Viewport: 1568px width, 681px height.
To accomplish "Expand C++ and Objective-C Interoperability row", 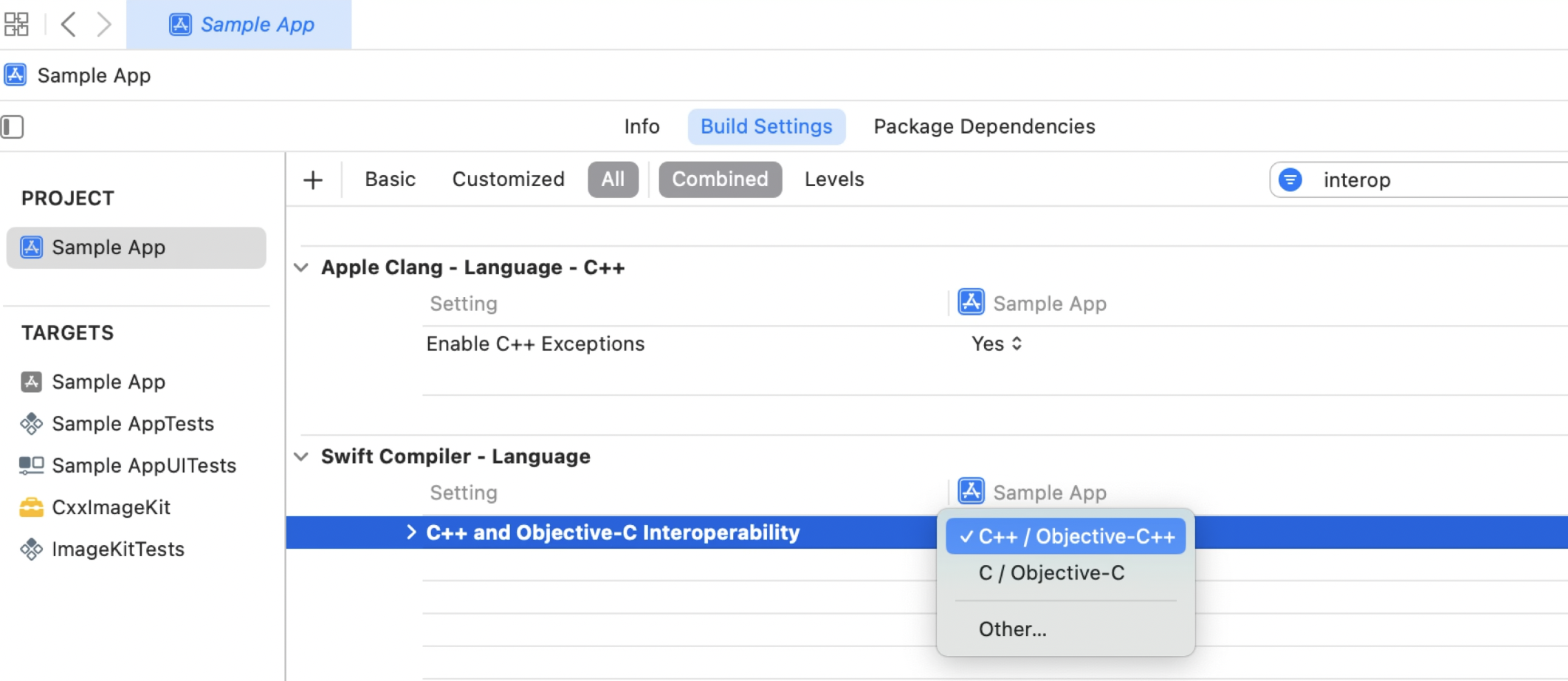I will point(411,533).
